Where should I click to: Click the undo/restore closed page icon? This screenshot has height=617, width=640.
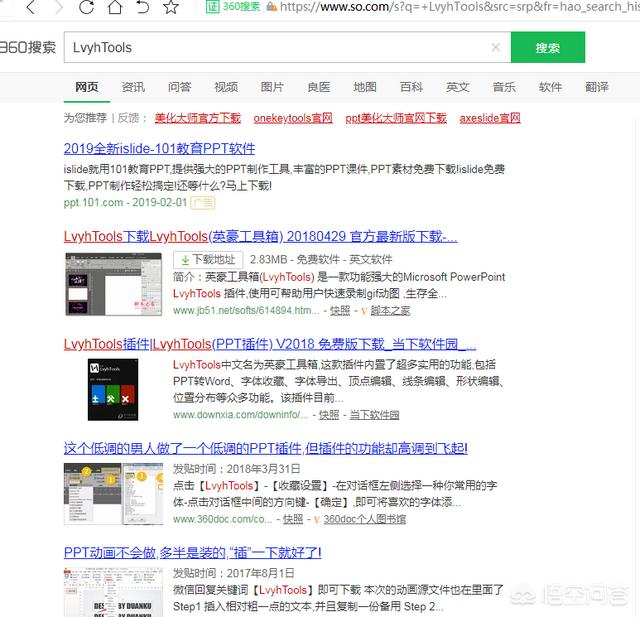click(142, 7)
